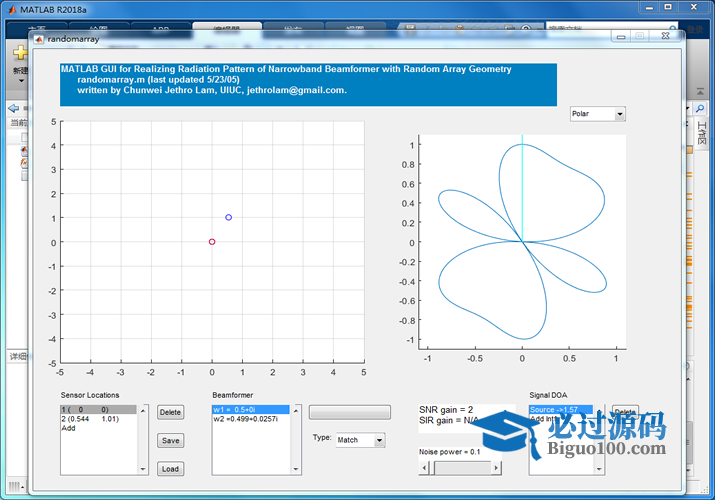The height and width of the screenshot is (500, 715).
Task: Select sensor entry '2 (0.544 1.01)'
Action: pyautogui.click(x=98, y=418)
